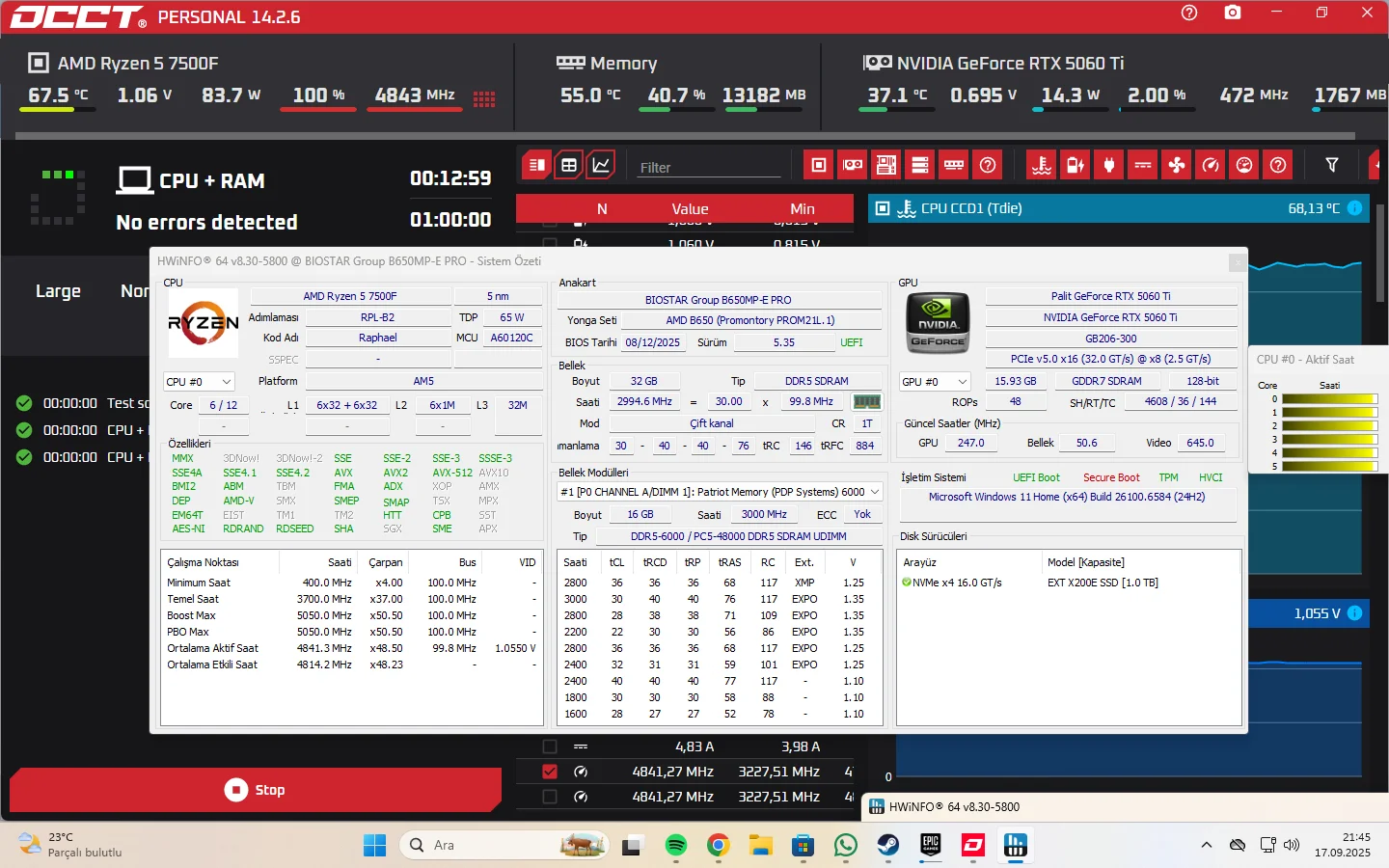Click the taskbar clock showing 21:45
The width and height of the screenshot is (1389, 868).
tap(1343, 845)
